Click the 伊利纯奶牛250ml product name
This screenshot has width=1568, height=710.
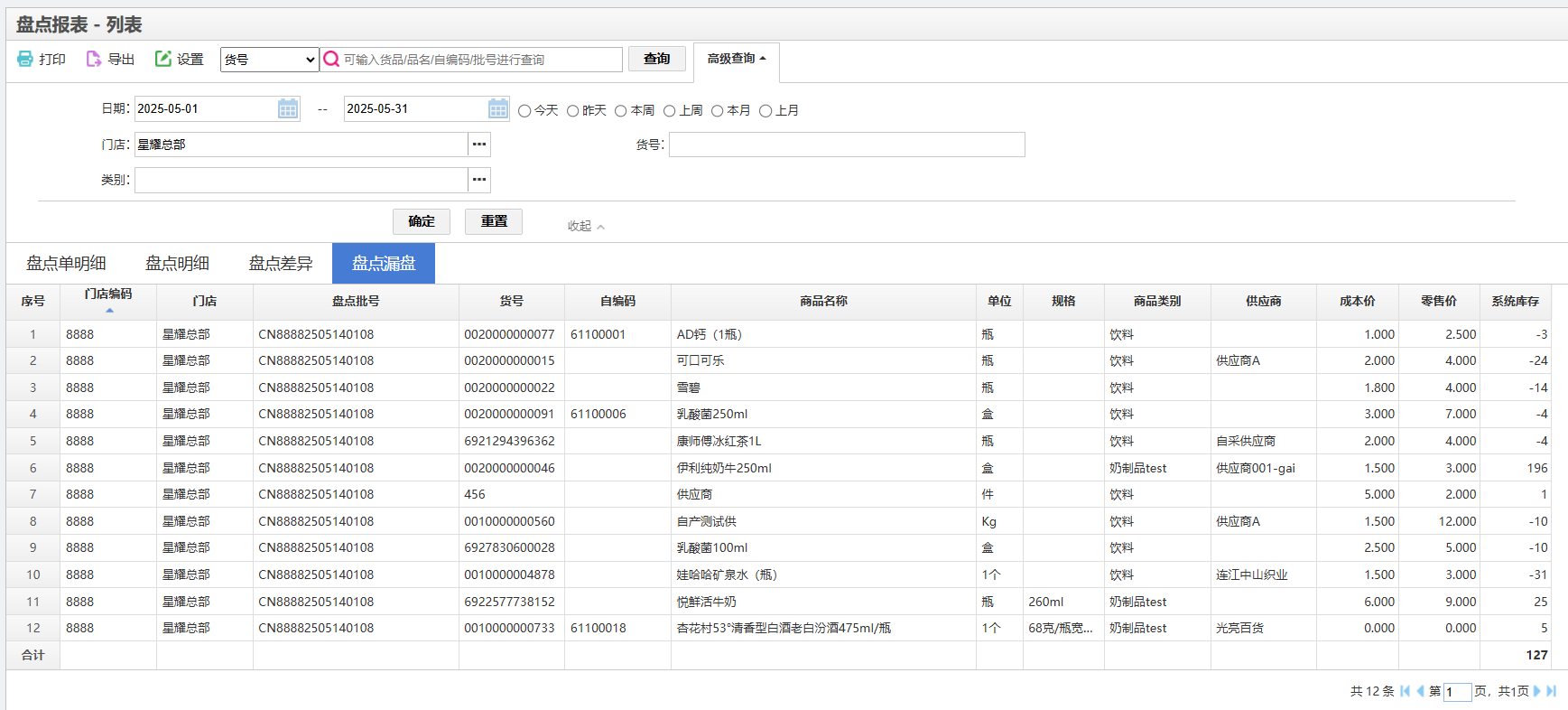pyautogui.click(x=724, y=468)
